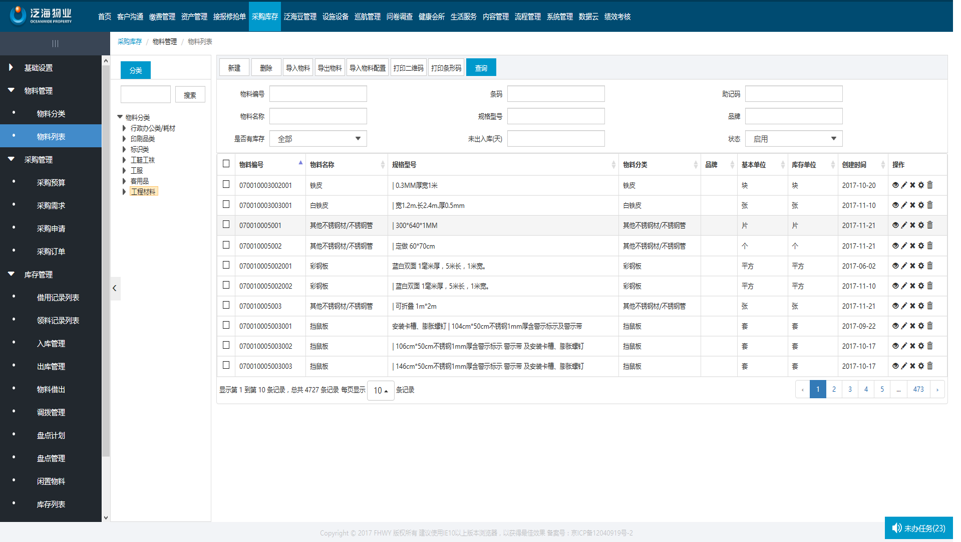The image size is (961, 542).
Task: Click the sidebar collapse grip icon above 基础设置
Action: click(55, 43)
